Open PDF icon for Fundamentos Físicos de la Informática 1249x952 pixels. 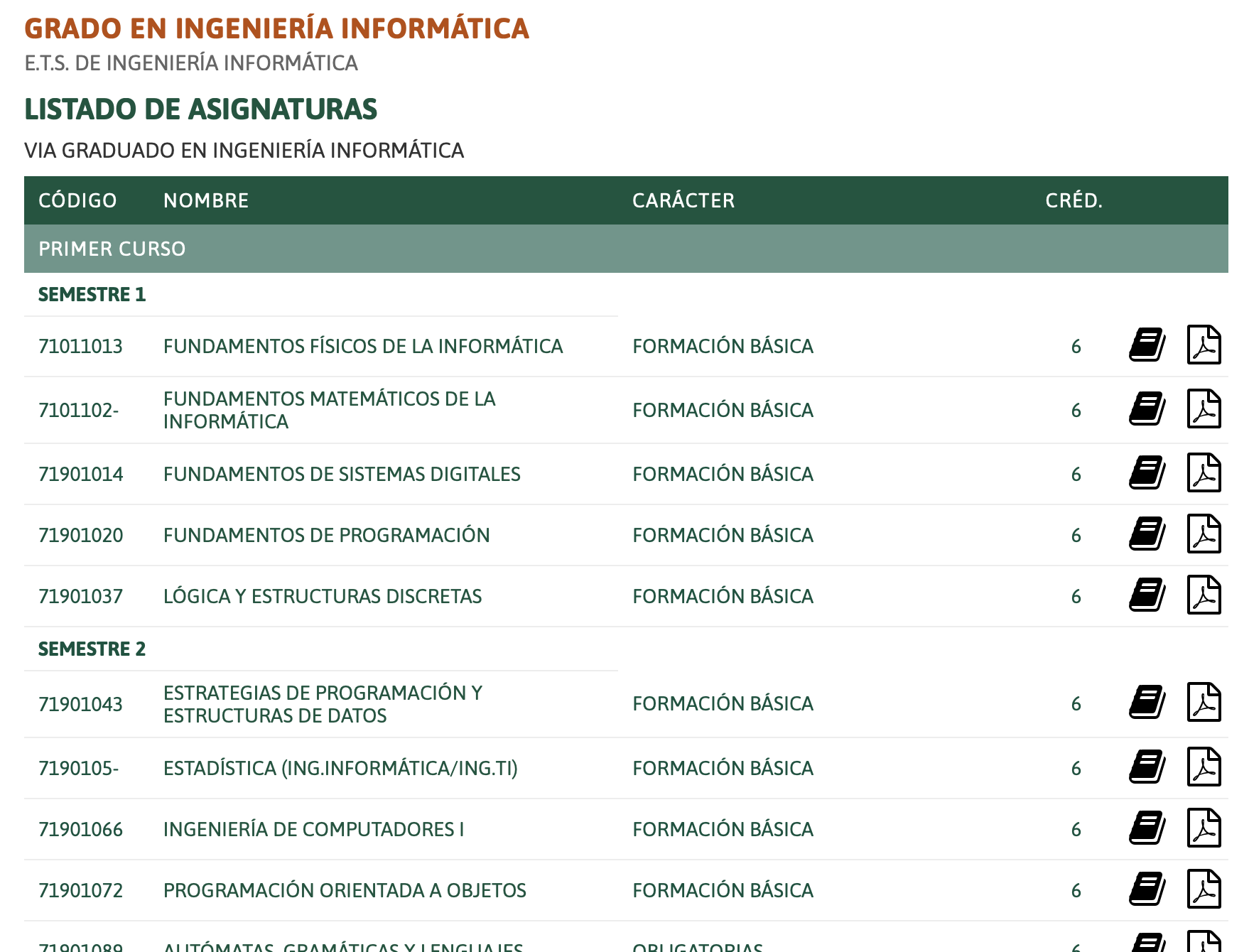click(x=1204, y=345)
